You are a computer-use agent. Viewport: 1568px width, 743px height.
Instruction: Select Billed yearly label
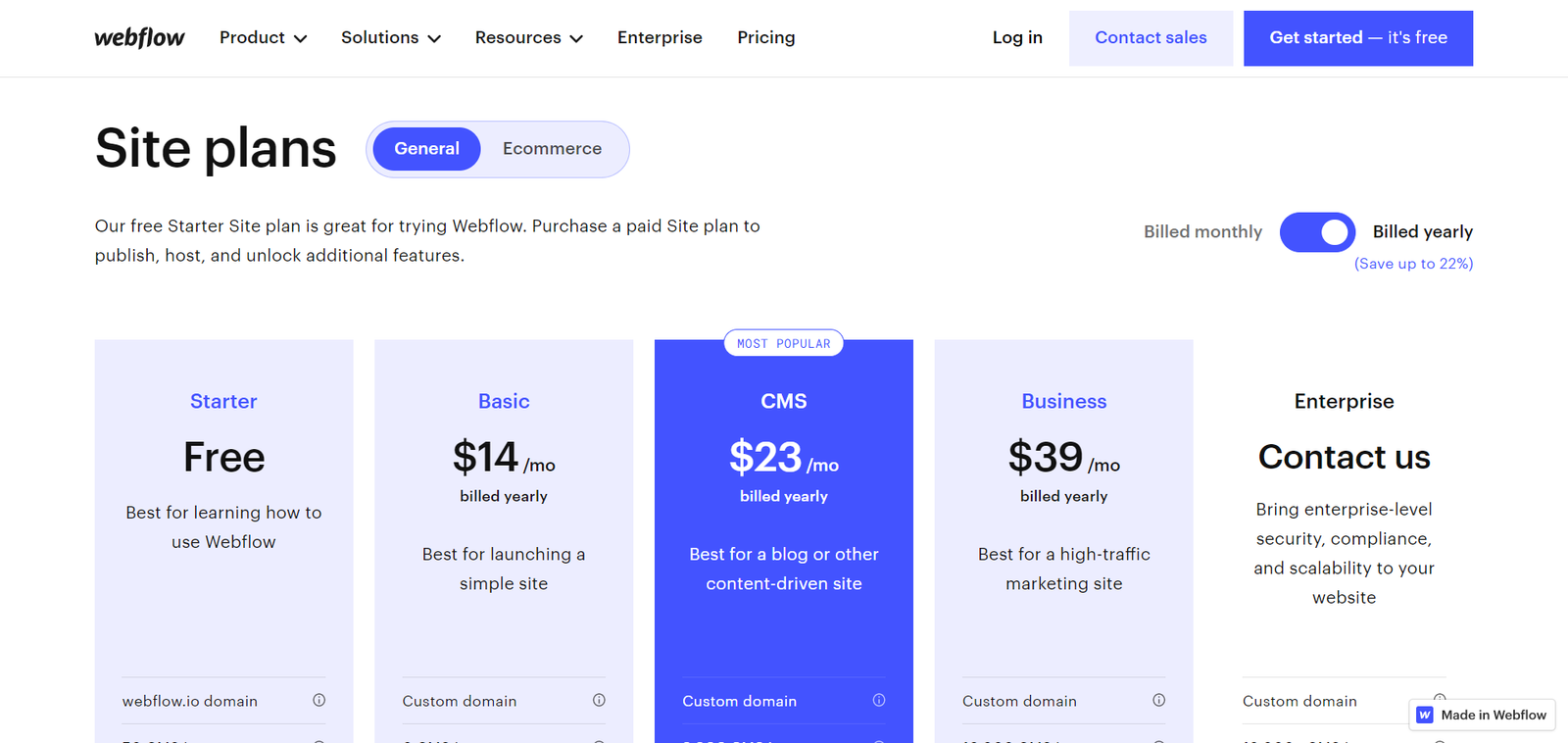(x=1422, y=232)
